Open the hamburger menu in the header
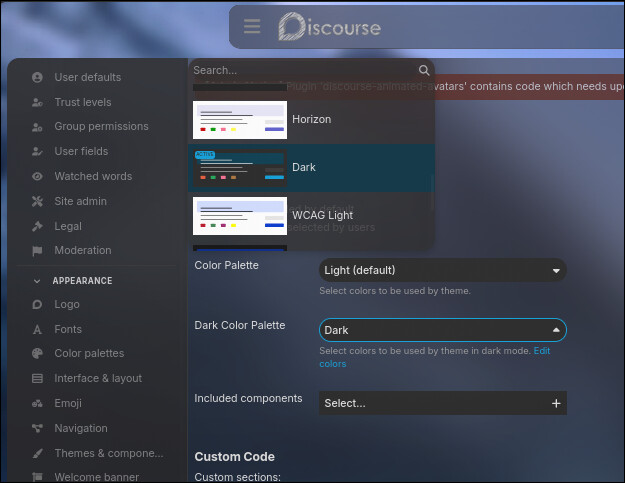625x483 pixels. pyautogui.click(x=252, y=27)
